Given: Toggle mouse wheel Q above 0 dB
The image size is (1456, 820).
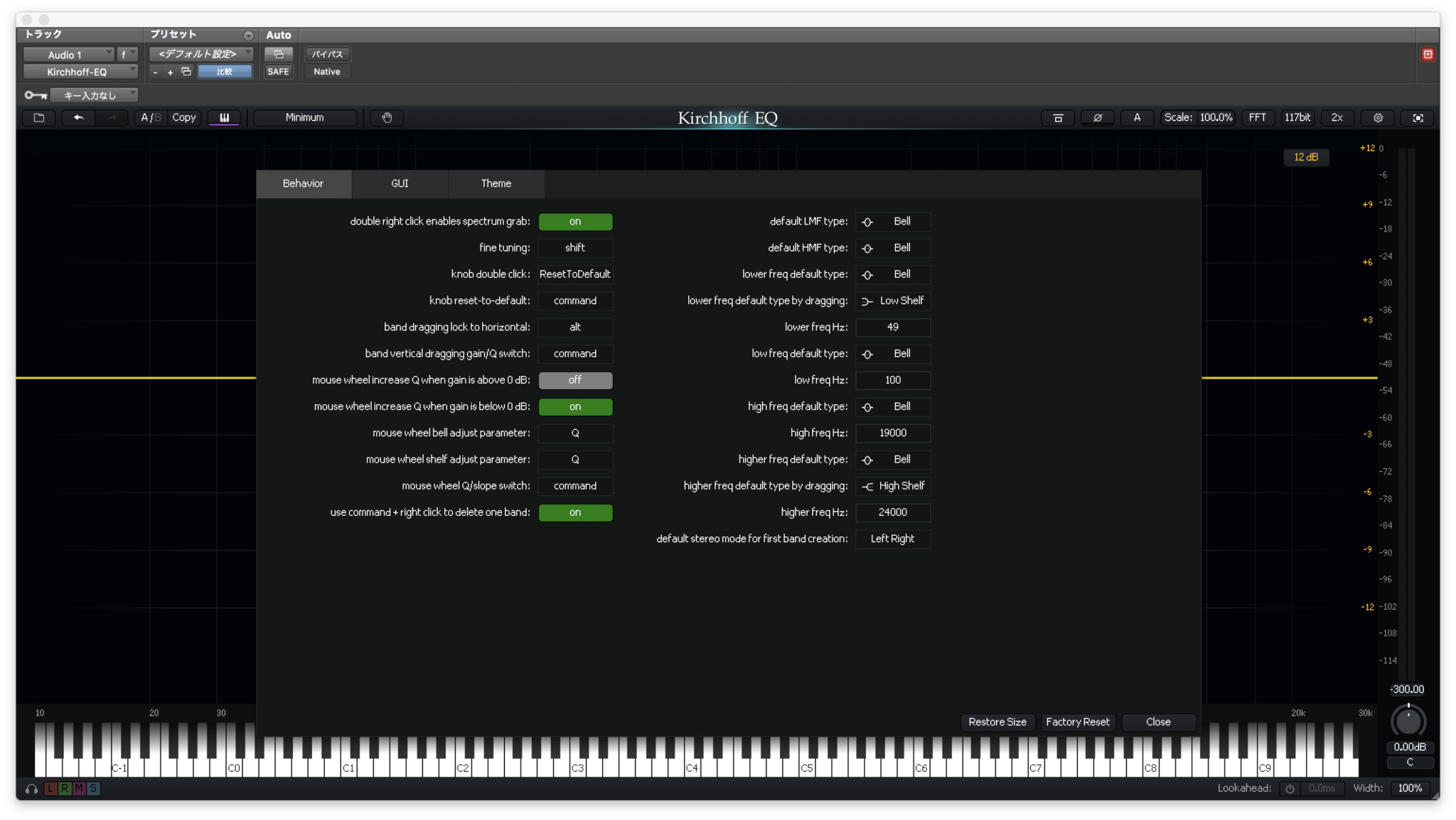Looking at the screenshot, I should pos(574,380).
